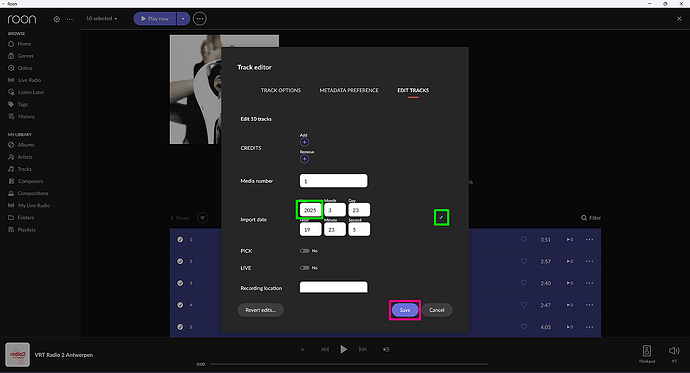
Task: Click the import date Year field
Action: tap(310, 210)
